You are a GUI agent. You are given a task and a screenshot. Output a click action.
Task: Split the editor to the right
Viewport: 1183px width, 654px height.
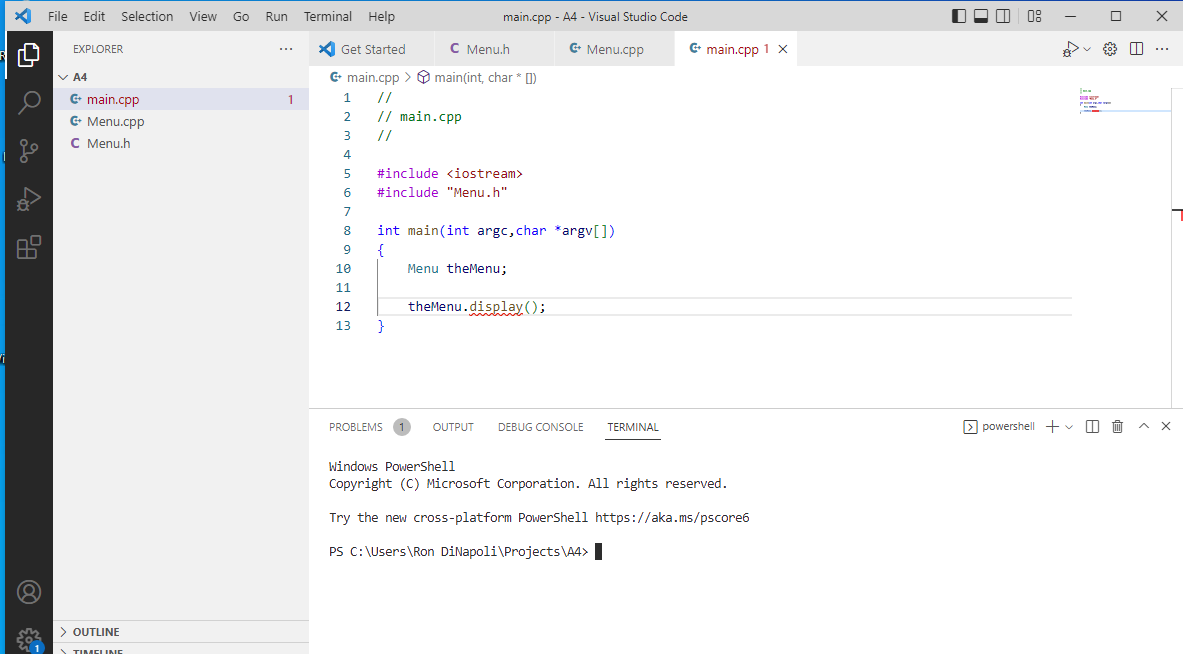(1136, 49)
